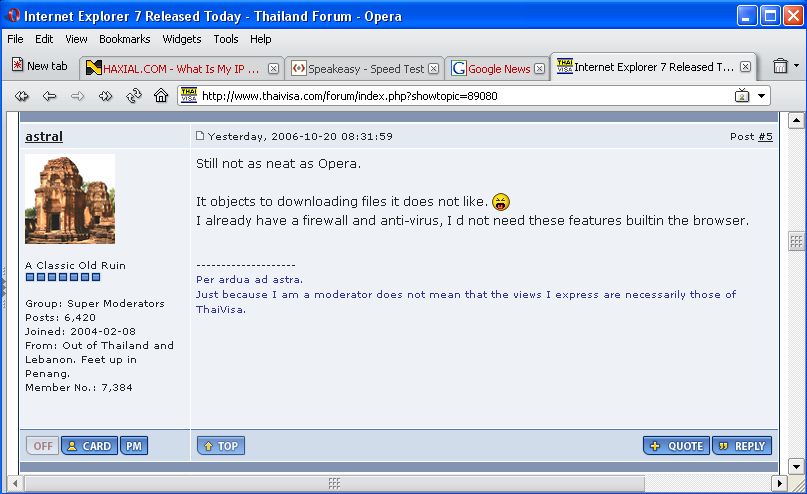Open the astral username link

44,137
